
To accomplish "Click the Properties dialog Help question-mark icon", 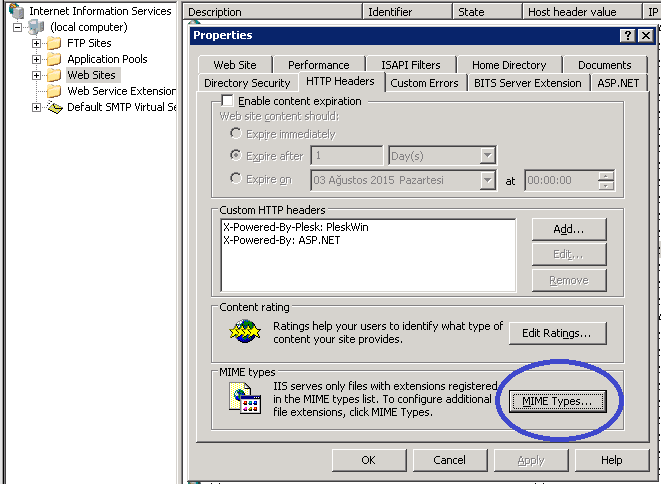I will click(x=626, y=35).
